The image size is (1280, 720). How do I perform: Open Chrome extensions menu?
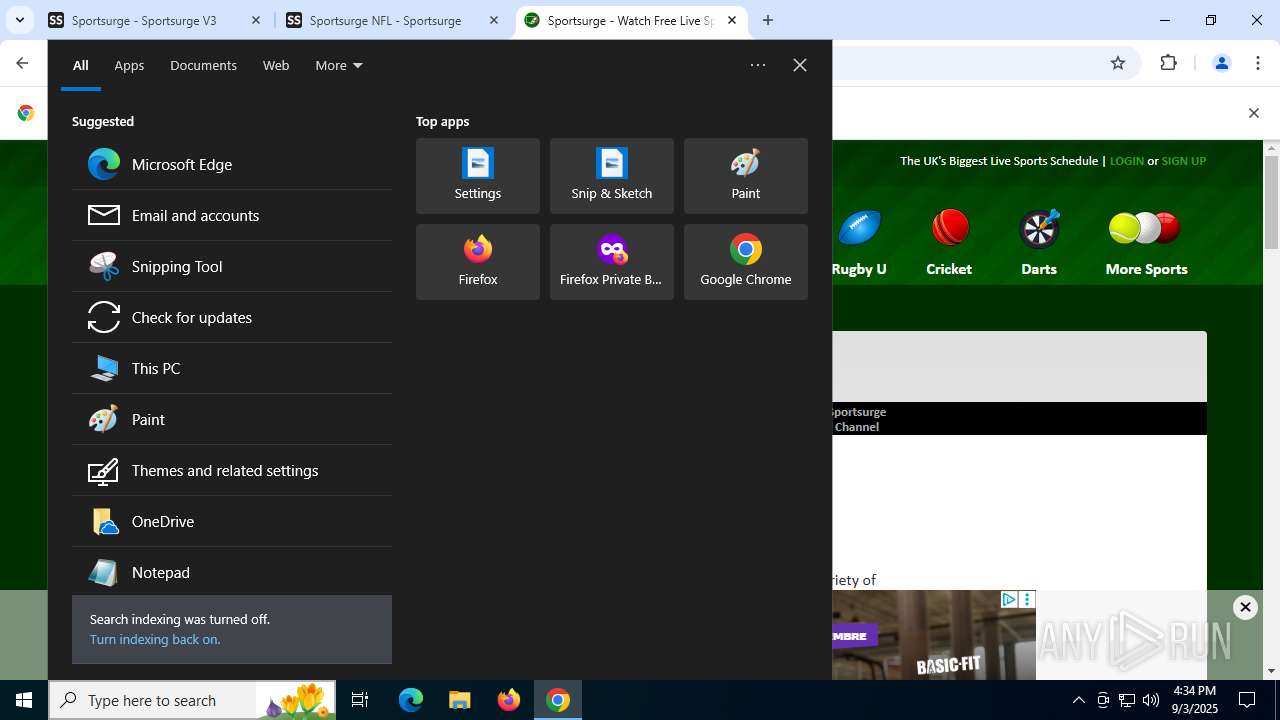point(1169,63)
